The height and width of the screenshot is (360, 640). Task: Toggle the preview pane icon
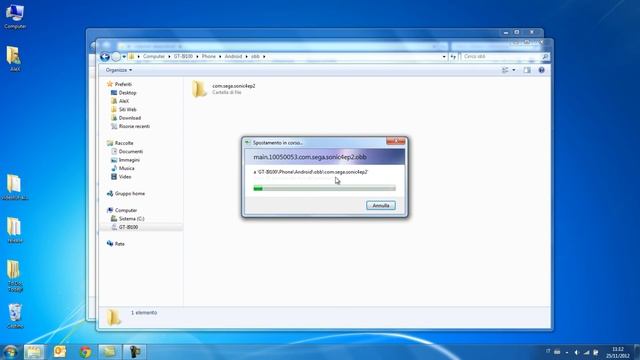(x=527, y=70)
